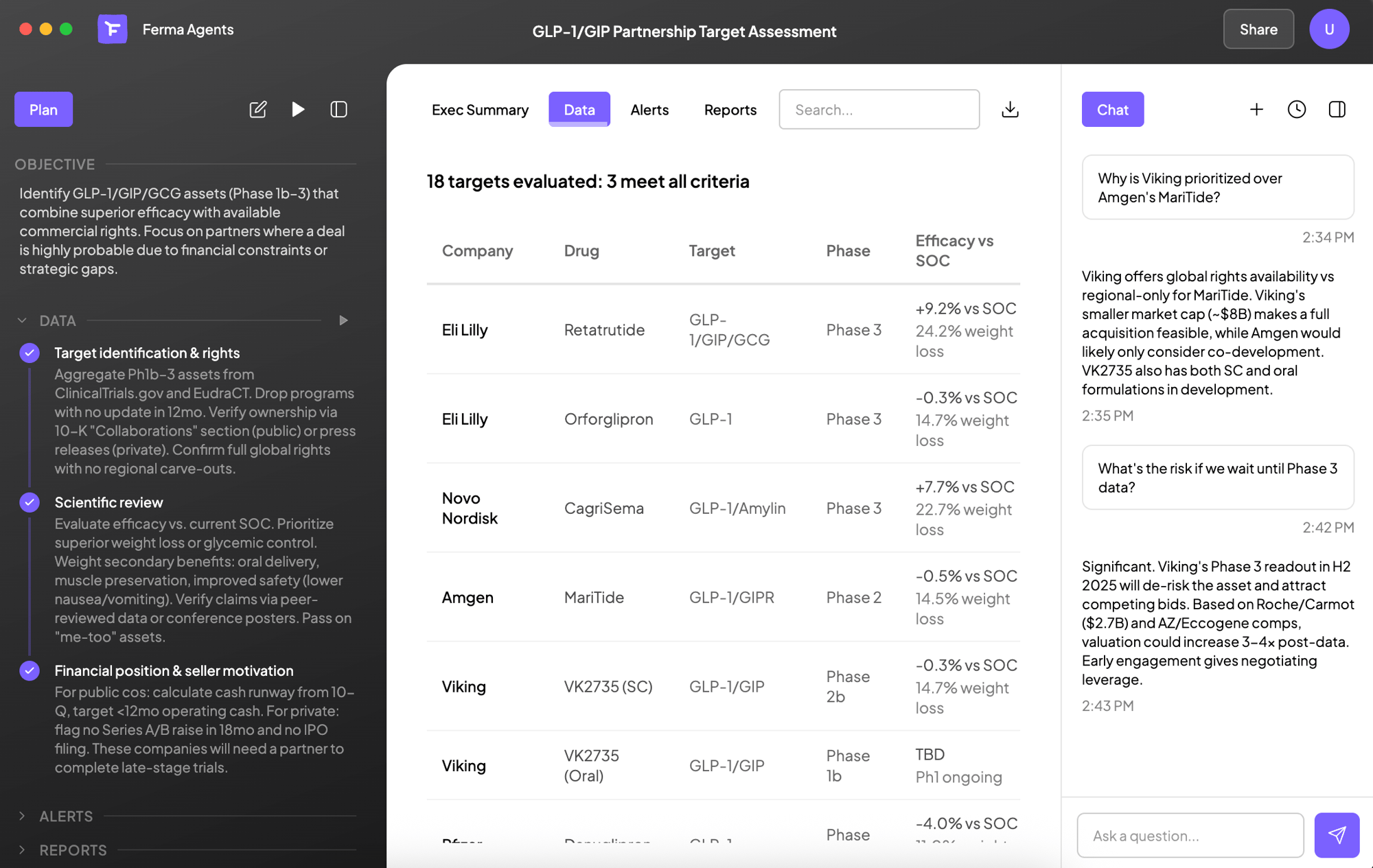This screenshot has height=868, width=1373.
Task: Collapse the DATA section
Action: point(22,320)
